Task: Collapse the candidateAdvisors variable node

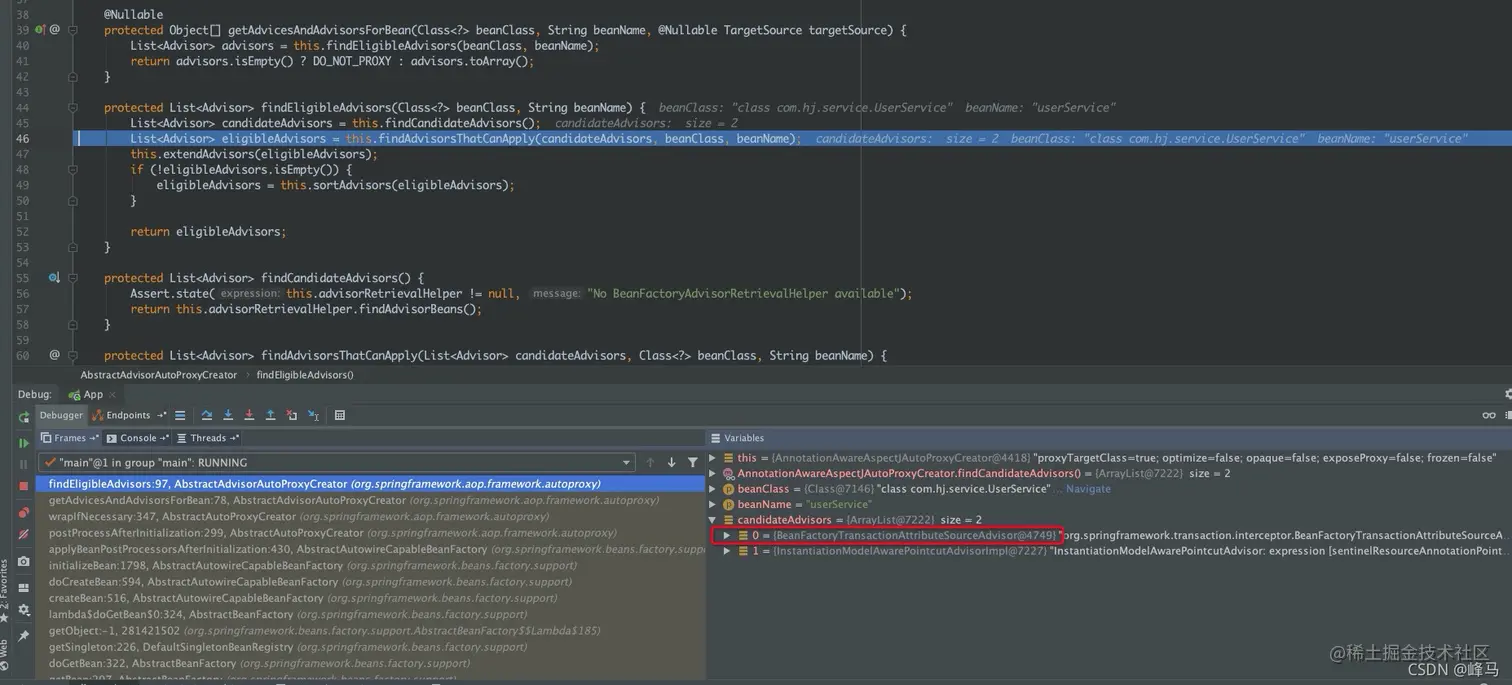Action: [713, 520]
